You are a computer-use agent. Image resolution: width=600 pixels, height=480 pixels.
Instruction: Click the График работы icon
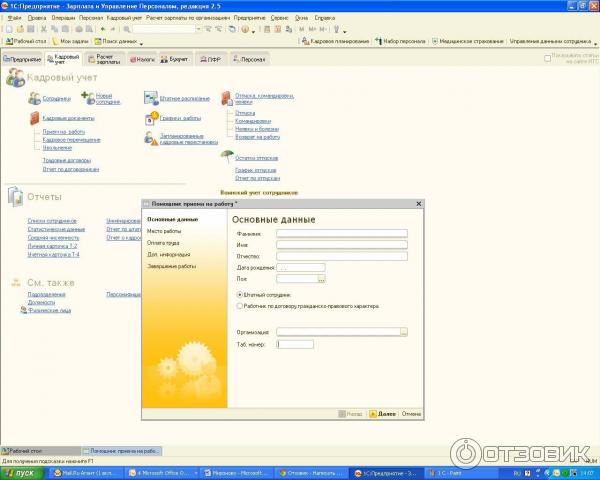click(x=150, y=118)
